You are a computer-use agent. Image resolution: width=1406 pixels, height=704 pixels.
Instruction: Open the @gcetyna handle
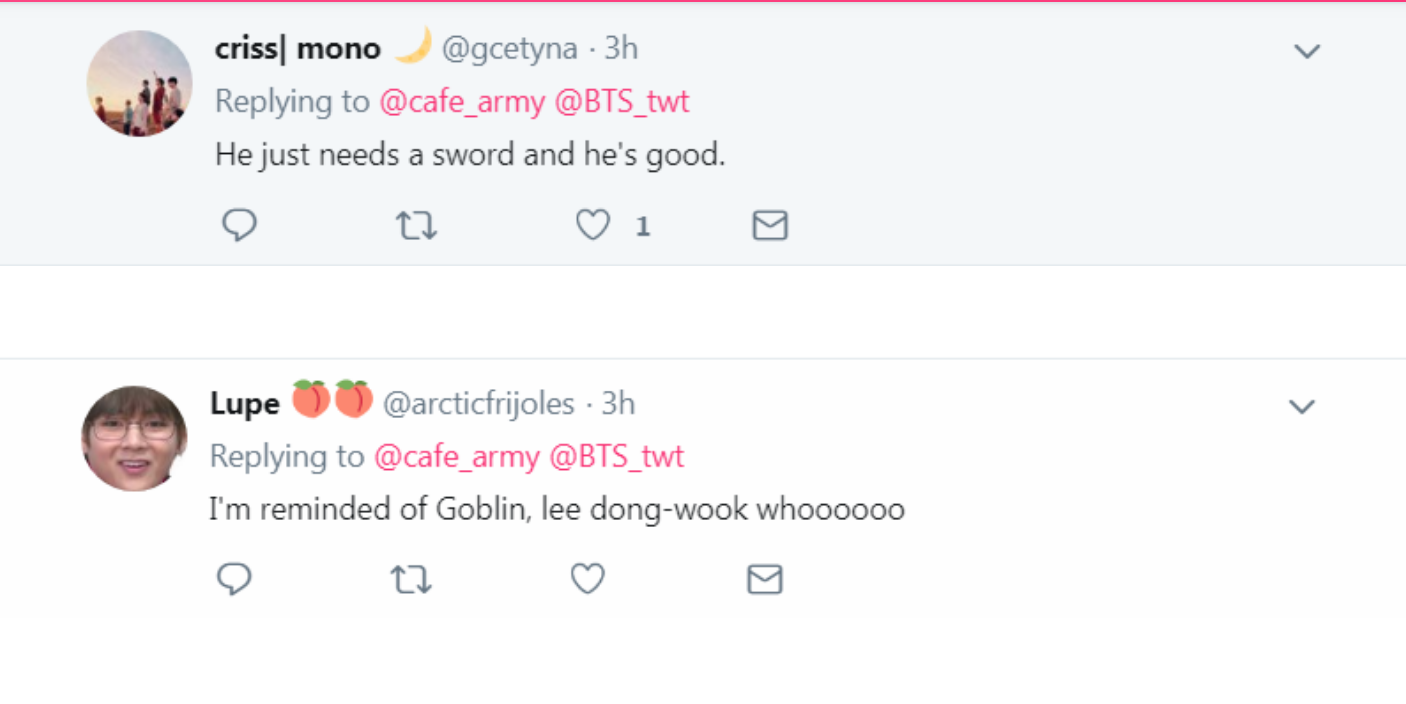510,49
